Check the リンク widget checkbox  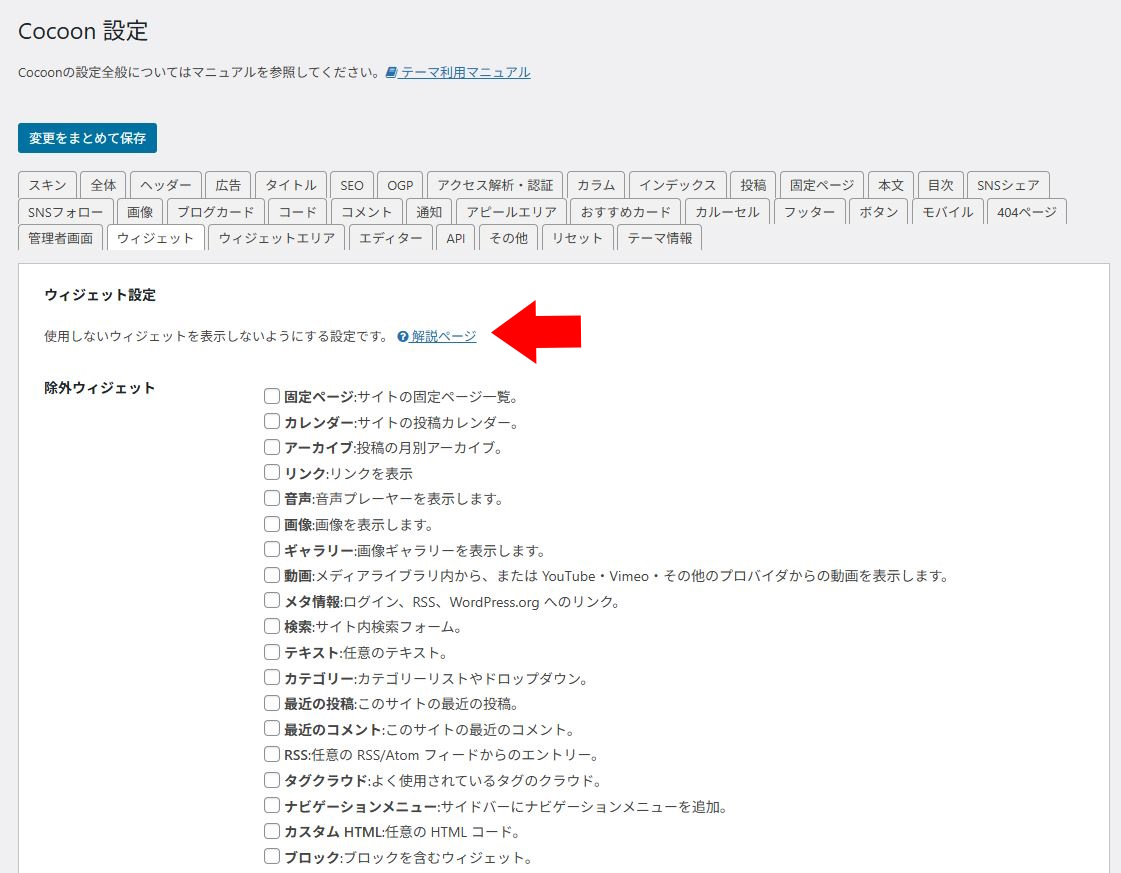tap(272, 472)
